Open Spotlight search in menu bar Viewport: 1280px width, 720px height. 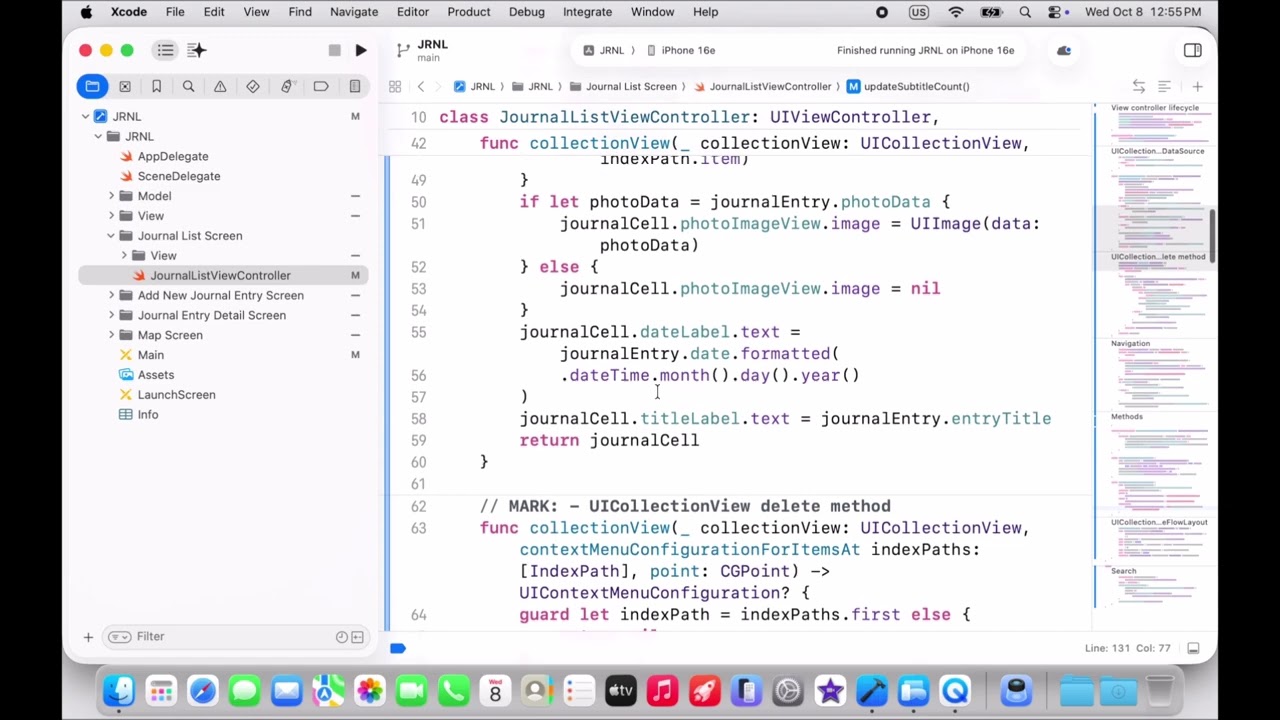tap(1025, 12)
